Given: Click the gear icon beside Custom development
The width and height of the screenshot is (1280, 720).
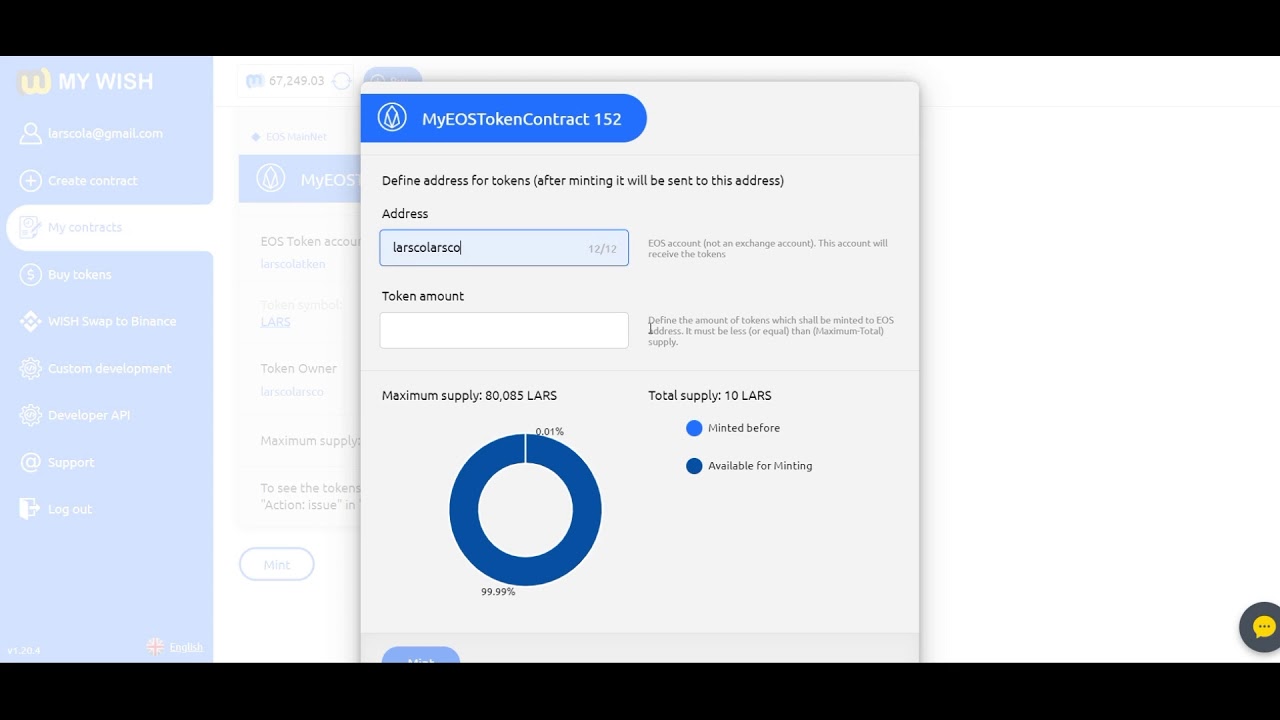Looking at the screenshot, I should 31,369.
